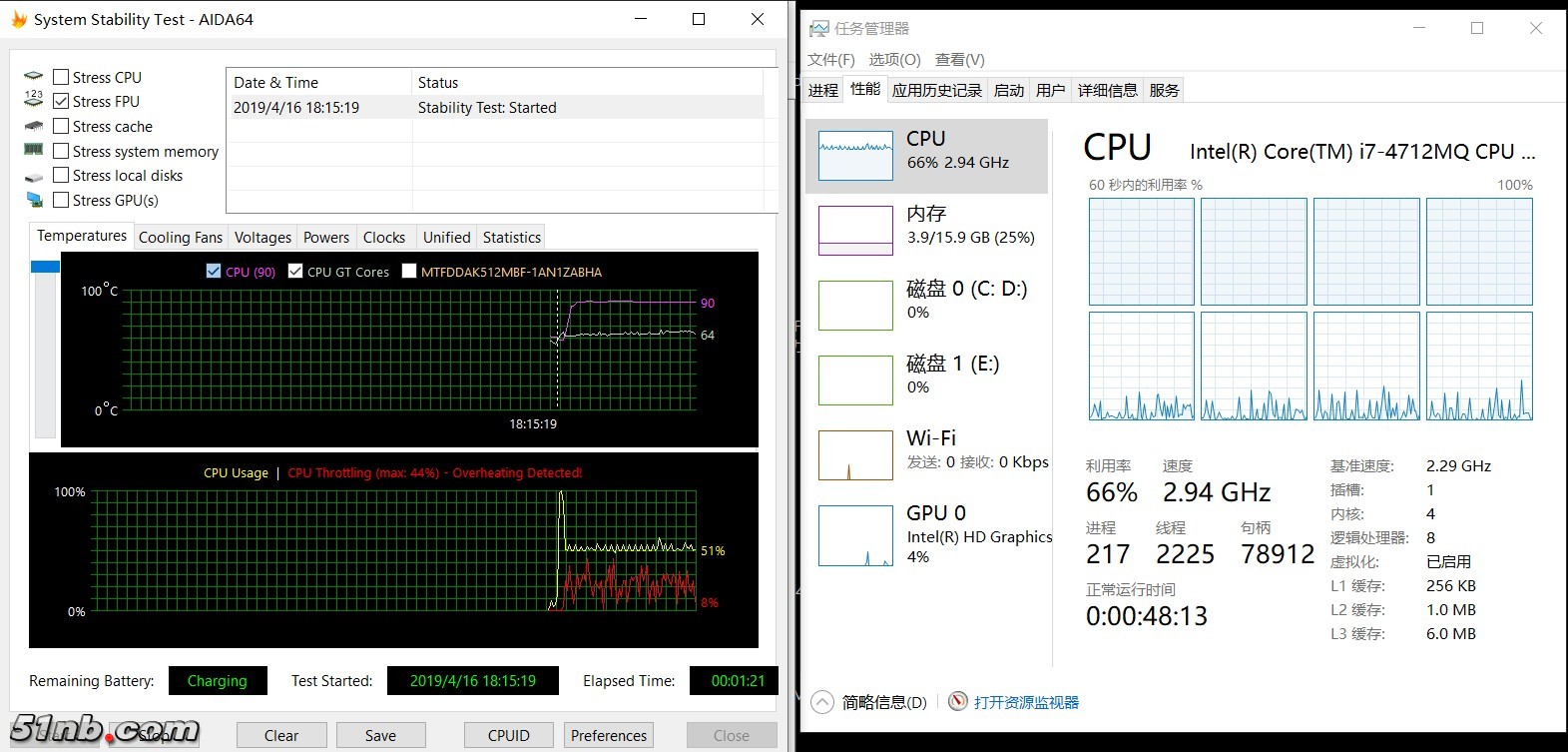
Task: Select the Wi-Fi entry in performance sidebar
Action: 926,455
